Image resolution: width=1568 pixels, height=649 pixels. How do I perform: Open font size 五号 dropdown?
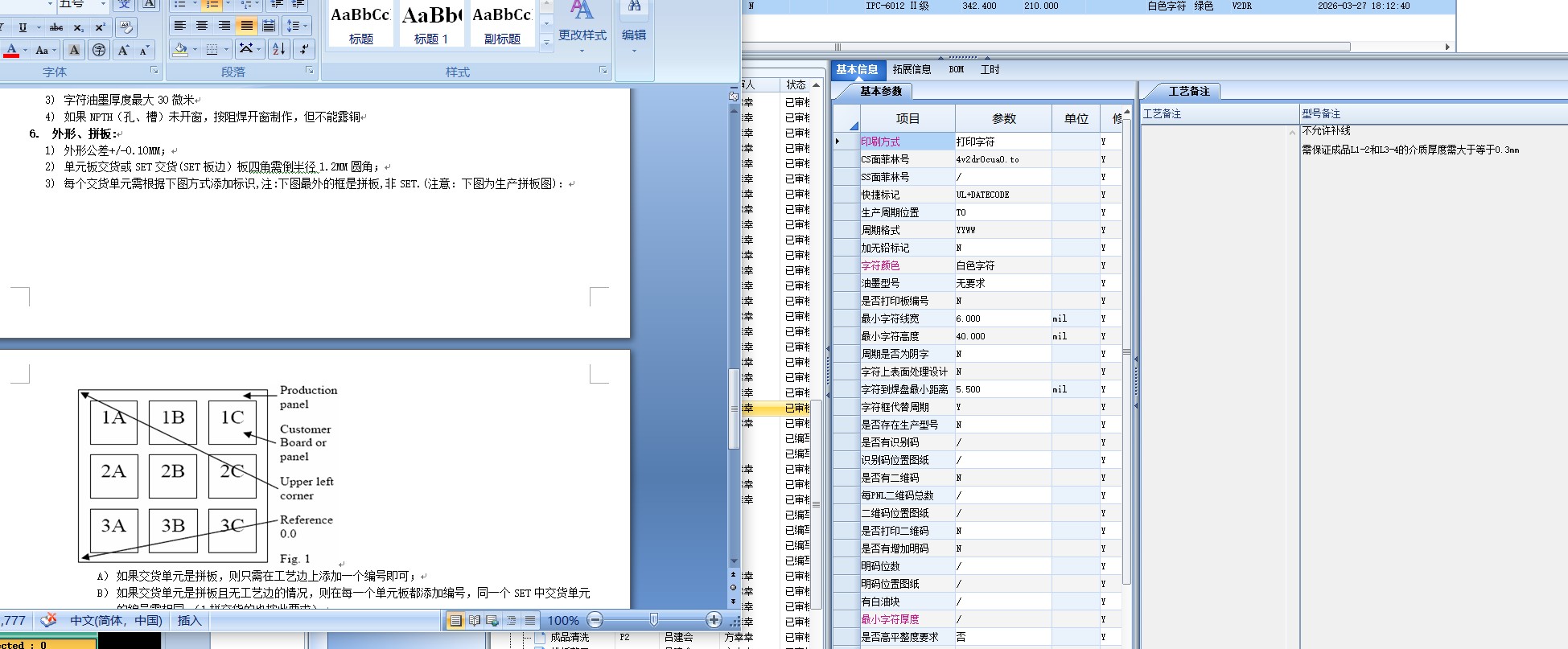(104, 5)
